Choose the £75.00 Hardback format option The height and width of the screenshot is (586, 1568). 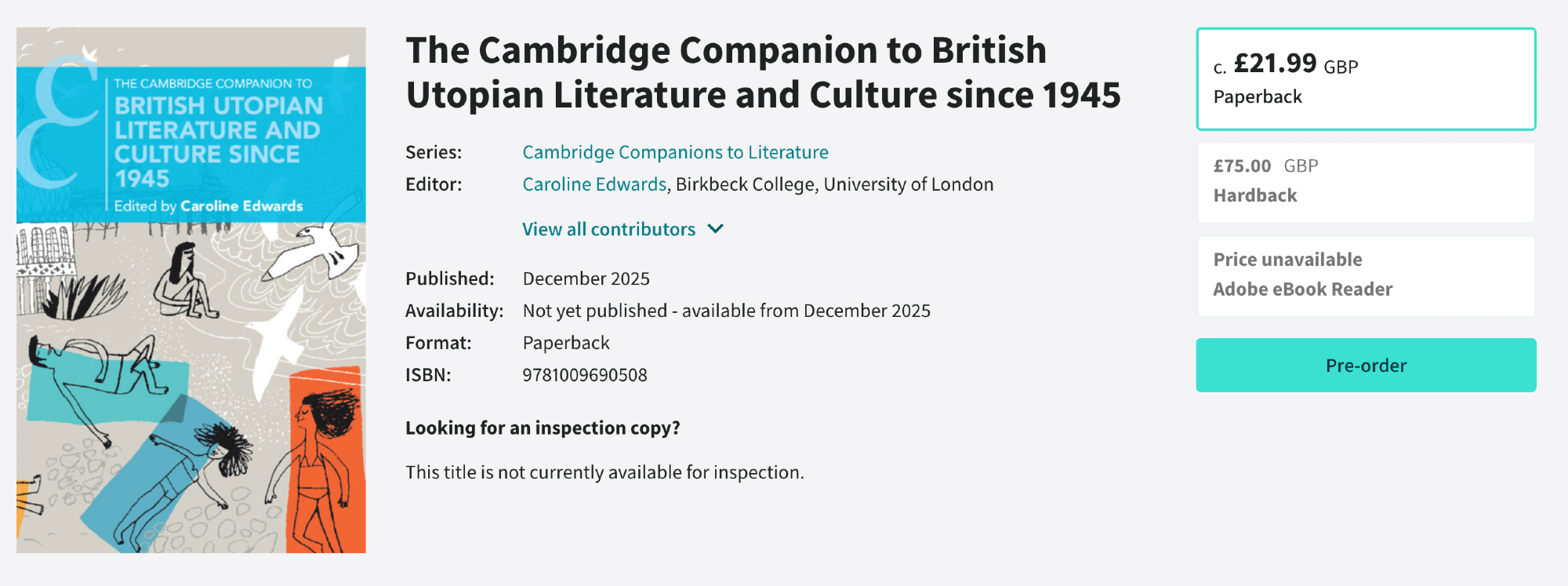tap(1365, 182)
